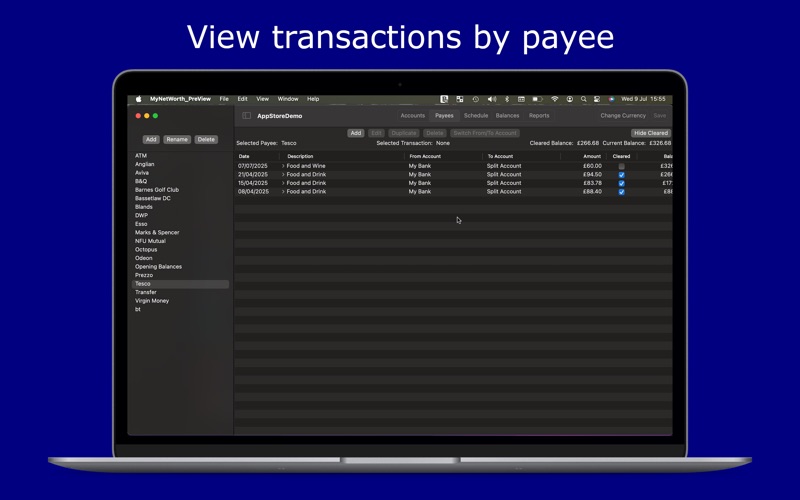Click the Change Currency button
This screenshot has height=500, width=800.
[623, 116]
